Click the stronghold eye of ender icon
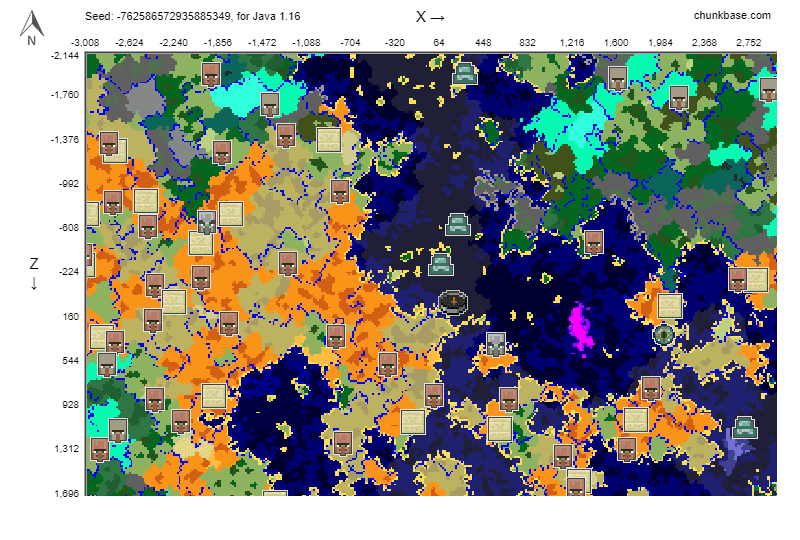Viewport: 800px width, 540px height. pyautogui.click(x=664, y=335)
